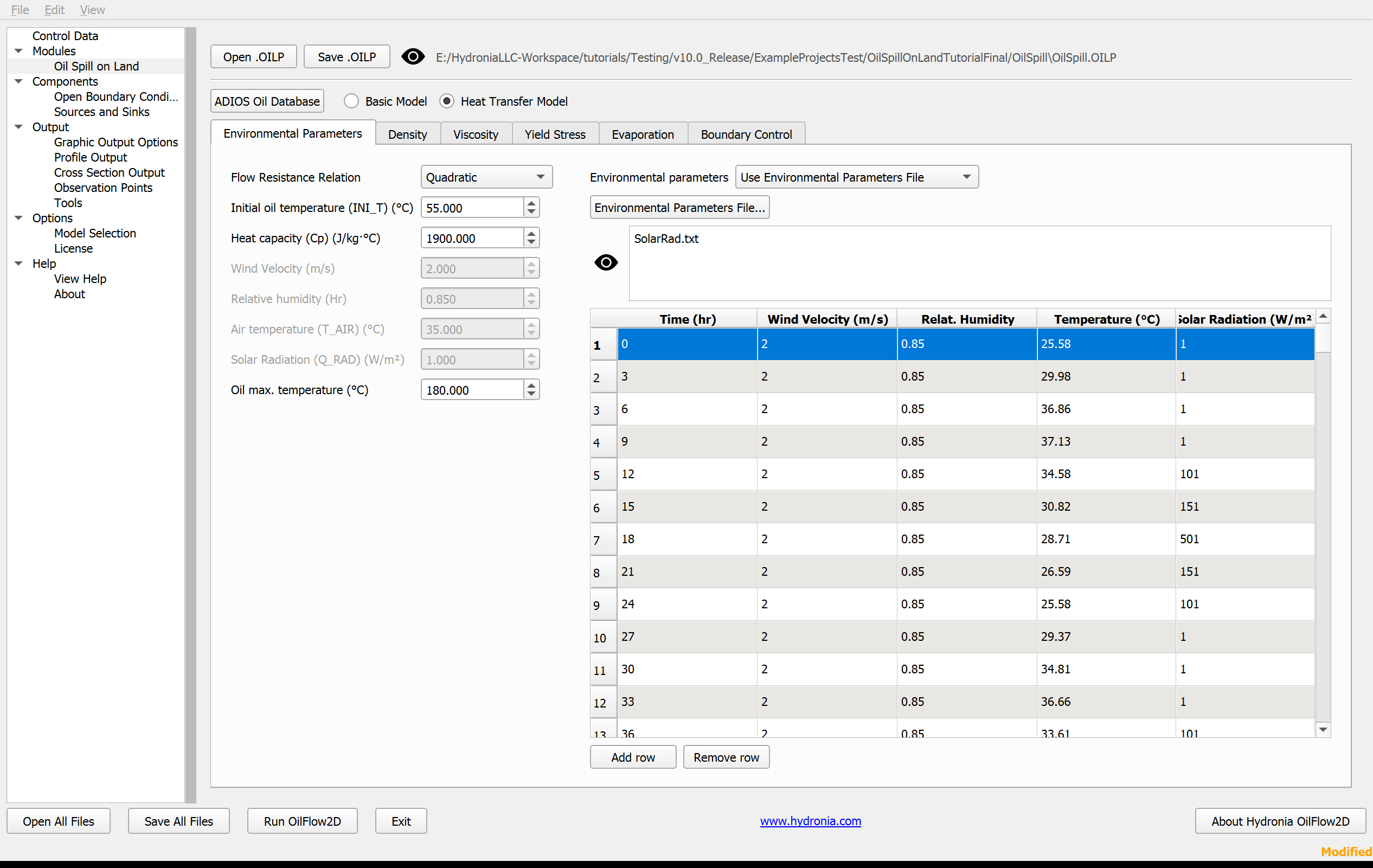Screen dimensions: 1373x868
Task: Click the solar radiation cell 501
Action: coord(1245,539)
